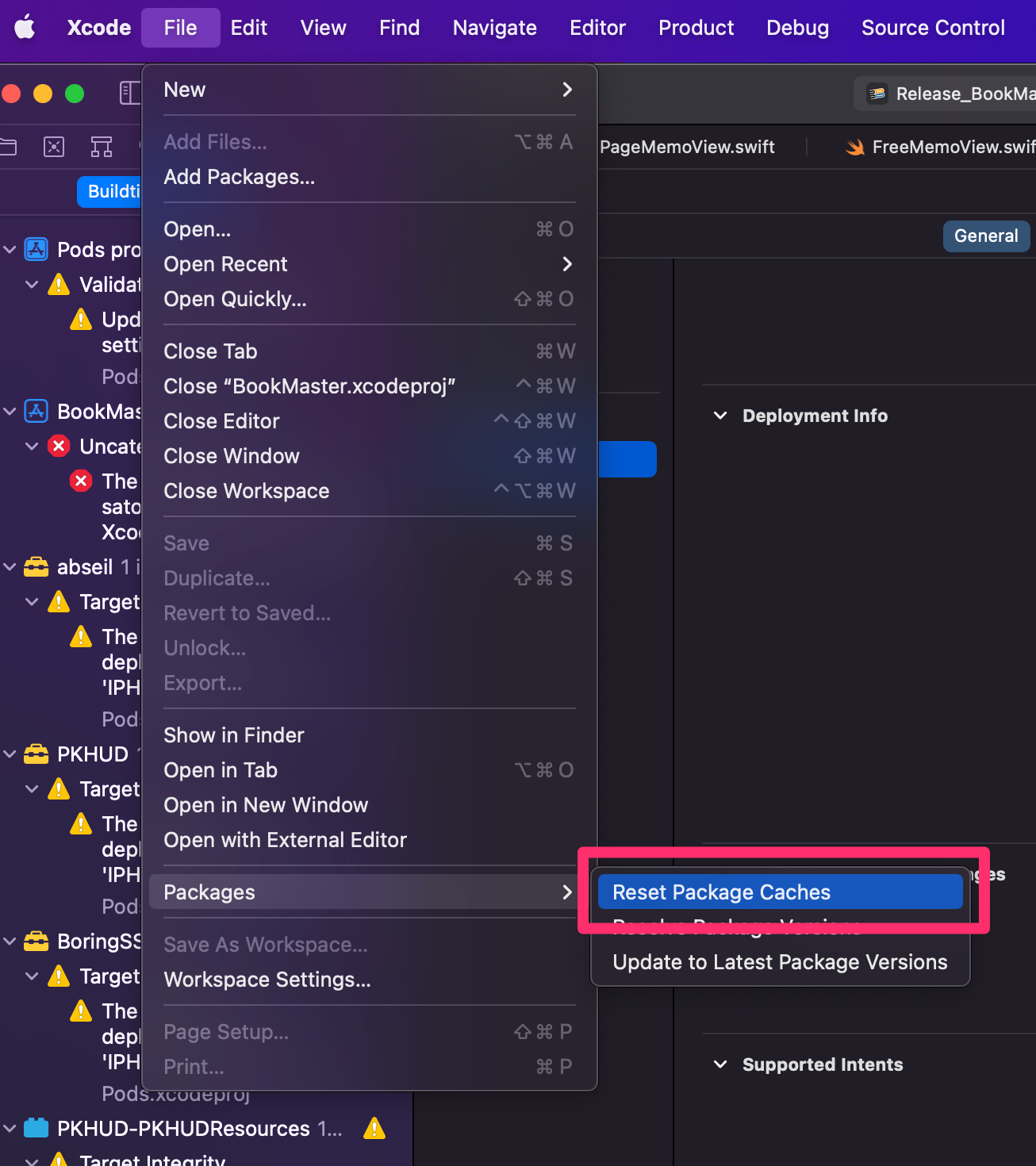Image resolution: width=1036 pixels, height=1166 pixels.
Task: Collapse the Pods project tree item
Action: tap(10, 248)
